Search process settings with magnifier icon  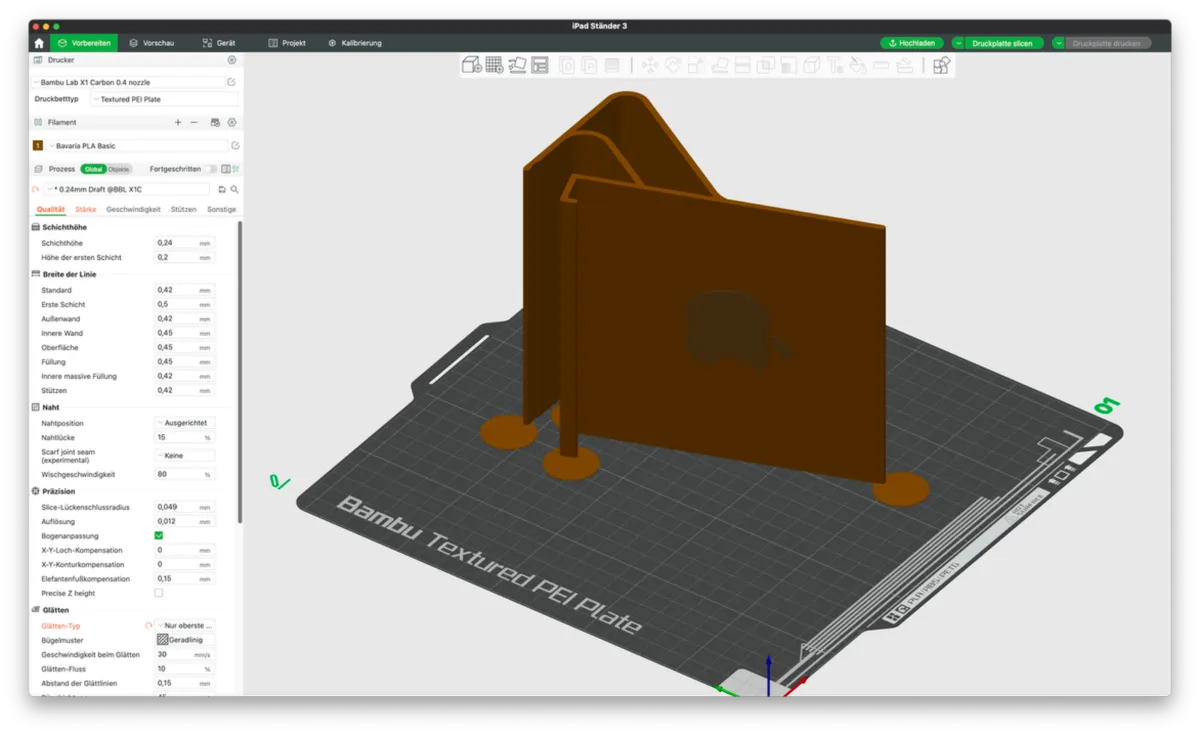[x=234, y=189]
